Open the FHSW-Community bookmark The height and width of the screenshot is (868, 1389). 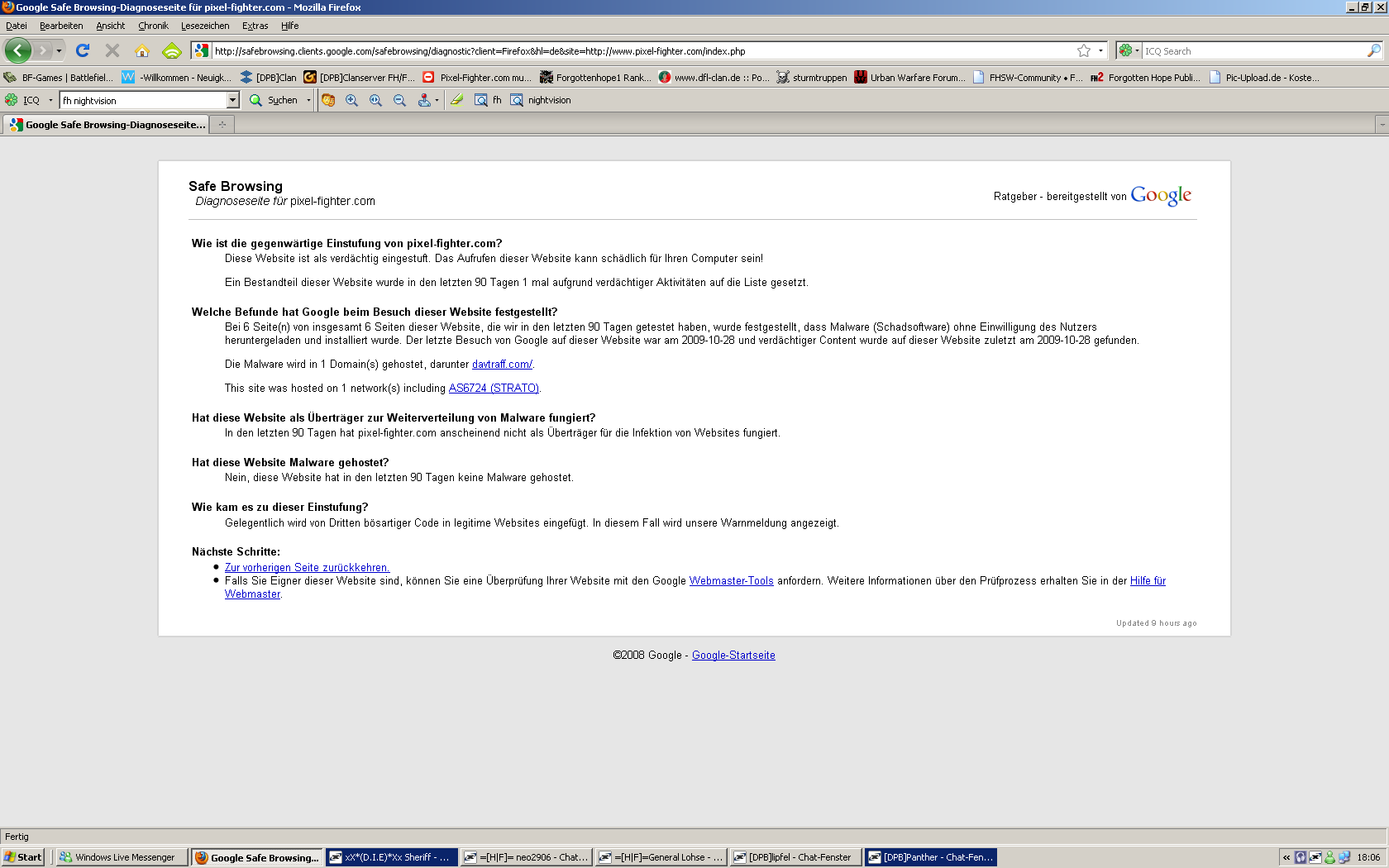pyautogui.click(x=1028, y=77)
